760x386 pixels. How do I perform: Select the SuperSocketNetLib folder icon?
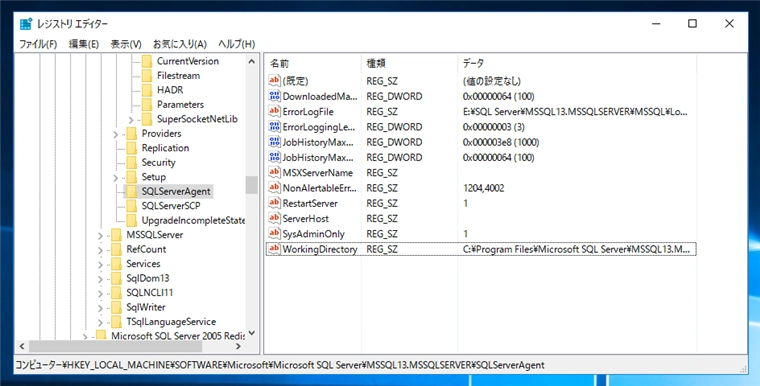[x=147, y=119]
